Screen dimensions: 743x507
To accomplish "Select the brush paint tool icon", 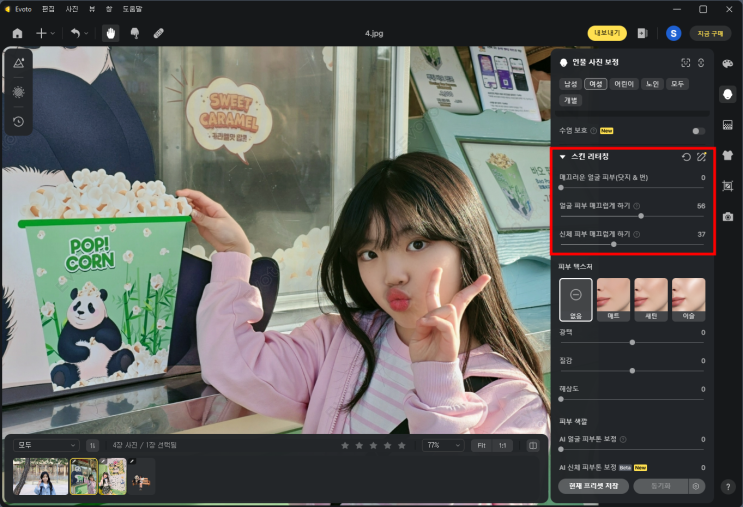I will [135, 33].
